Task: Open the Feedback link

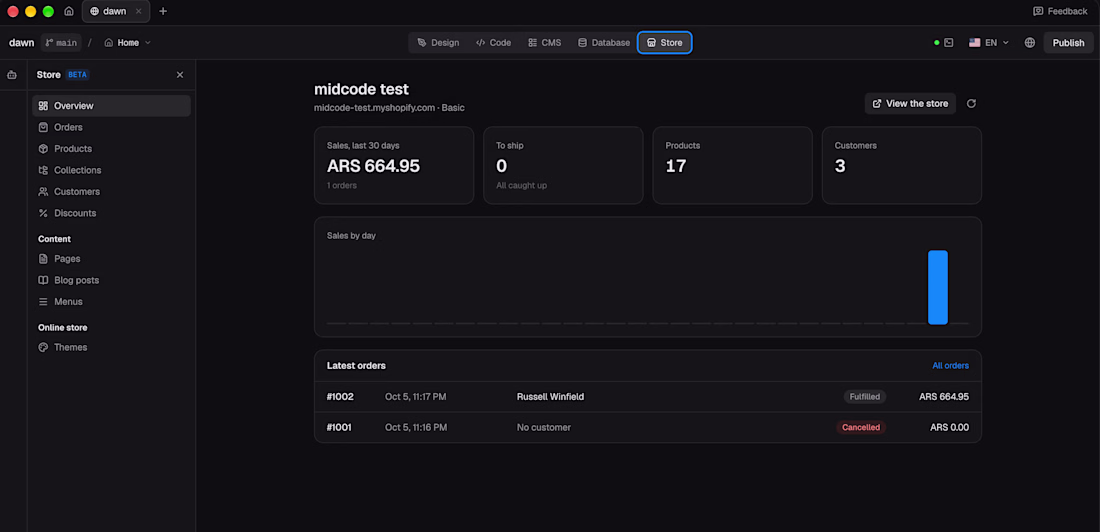Action: click(1060, 11)
